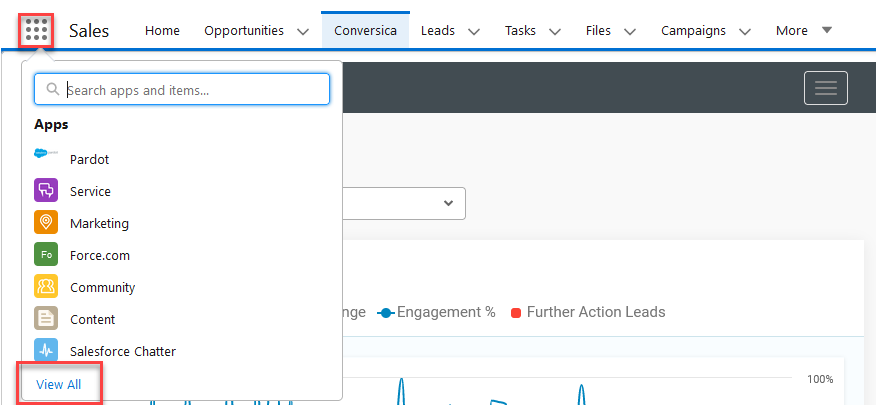The width and height of the screenshot is (876, 405).
Task: Click the orange Marketing app icon
Action: (46, 222)
